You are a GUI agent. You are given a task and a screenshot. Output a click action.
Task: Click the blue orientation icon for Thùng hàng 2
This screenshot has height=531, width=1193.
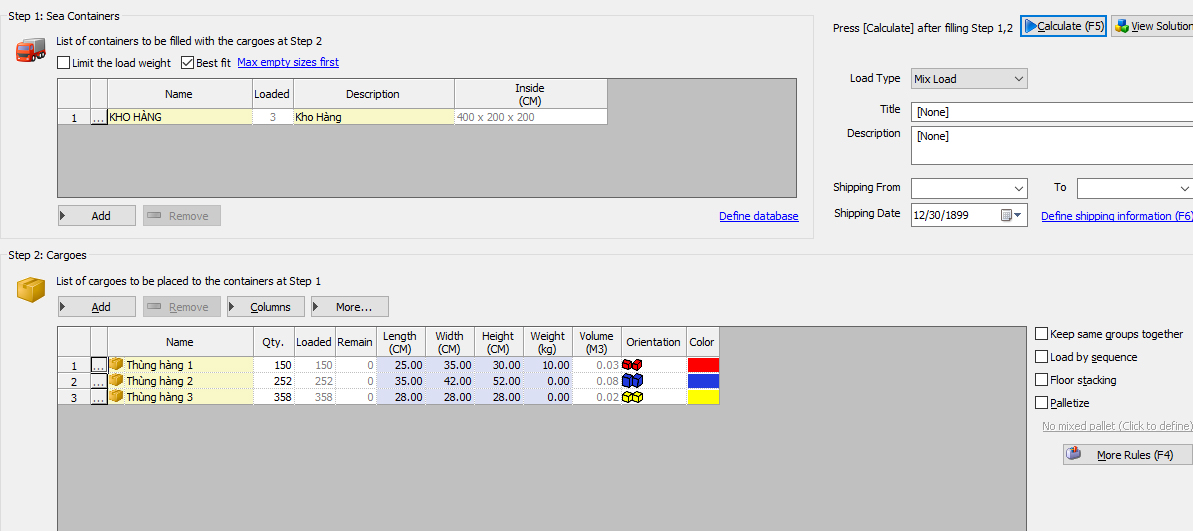[x=632, y=381]
